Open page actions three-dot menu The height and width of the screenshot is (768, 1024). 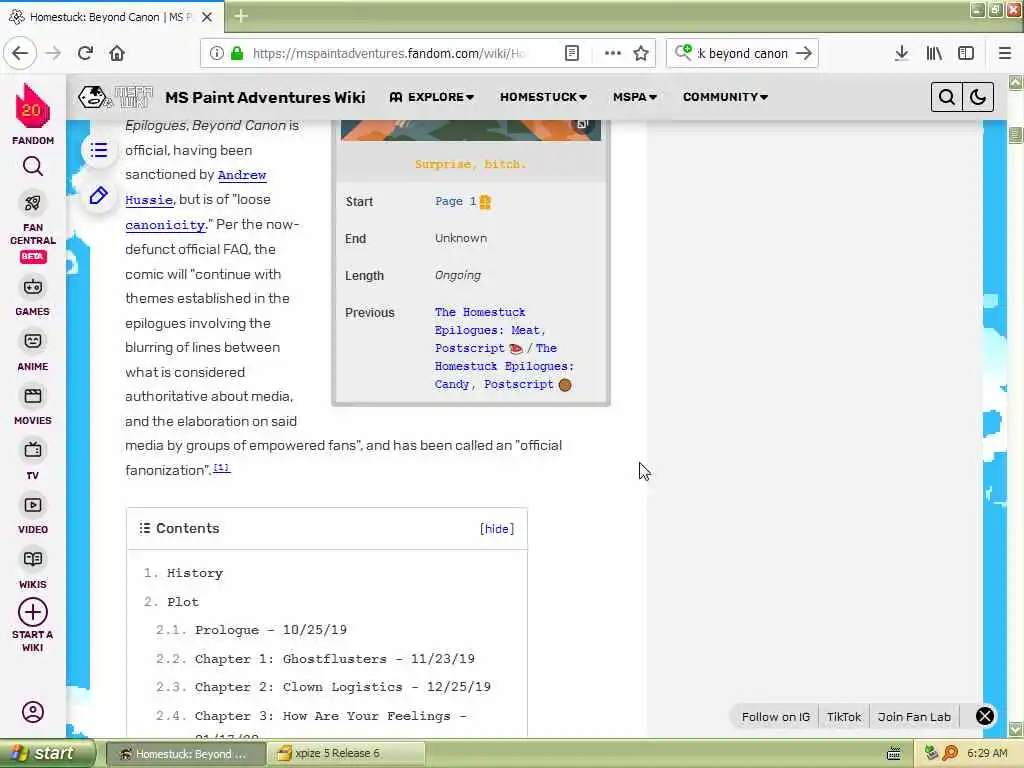coord(613,53)
